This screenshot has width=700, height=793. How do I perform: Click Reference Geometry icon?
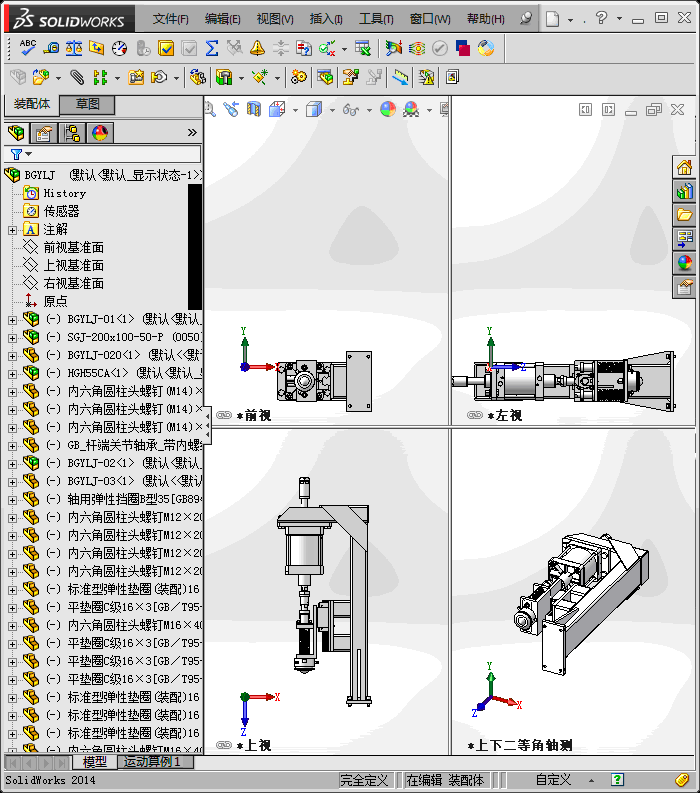click(x=260, y=77)
